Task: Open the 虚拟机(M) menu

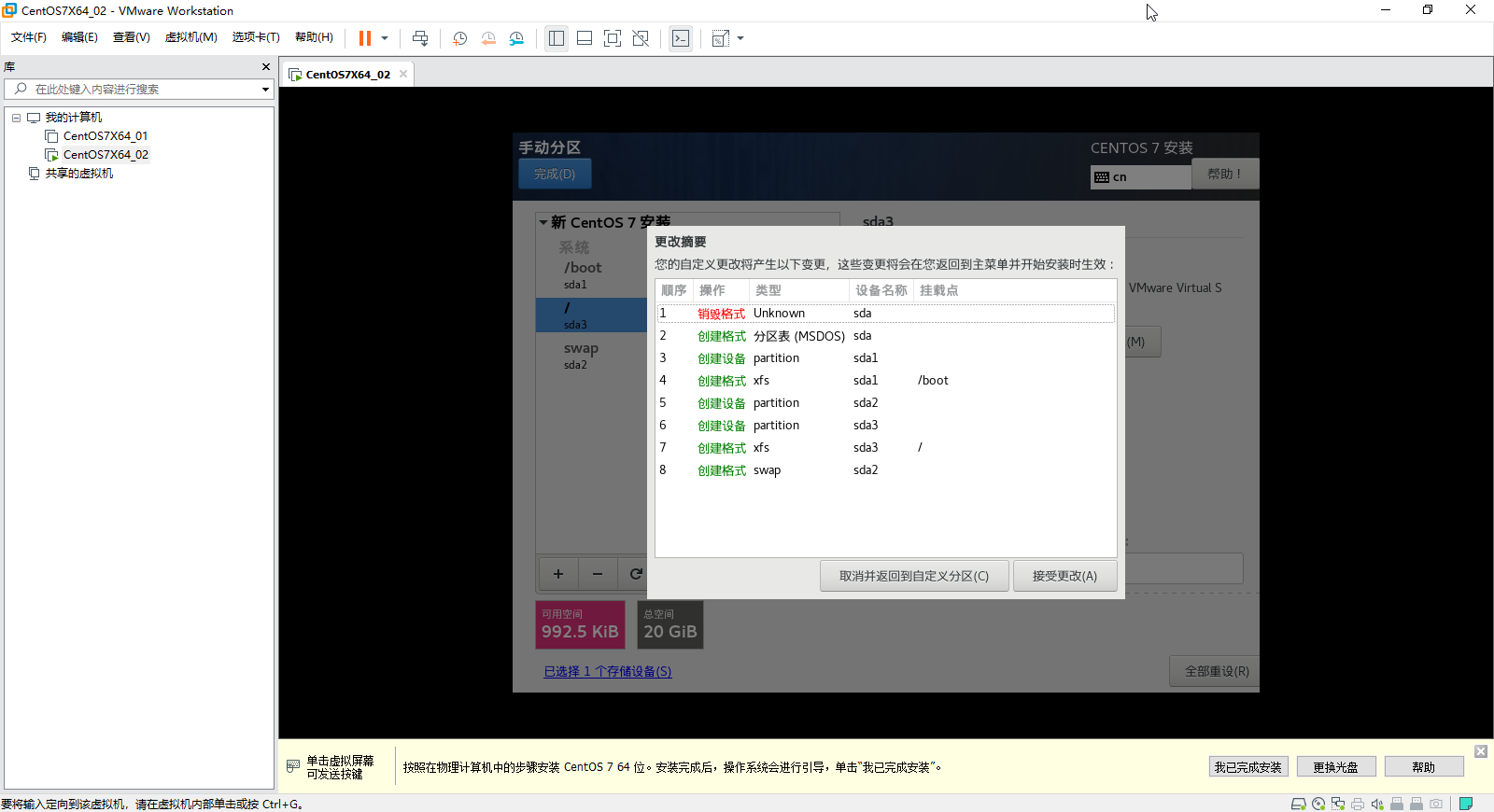Action: (191, 37)
